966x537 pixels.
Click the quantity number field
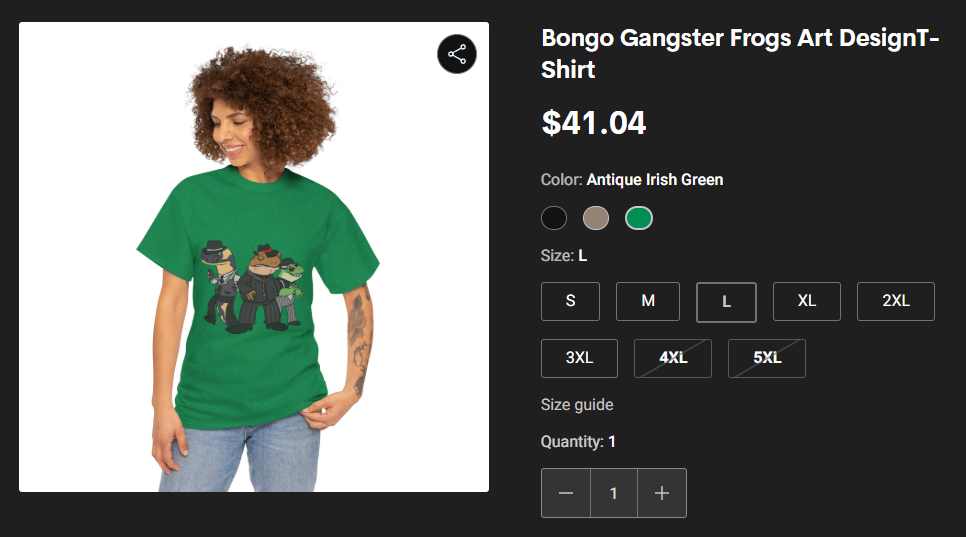point(614,493)
